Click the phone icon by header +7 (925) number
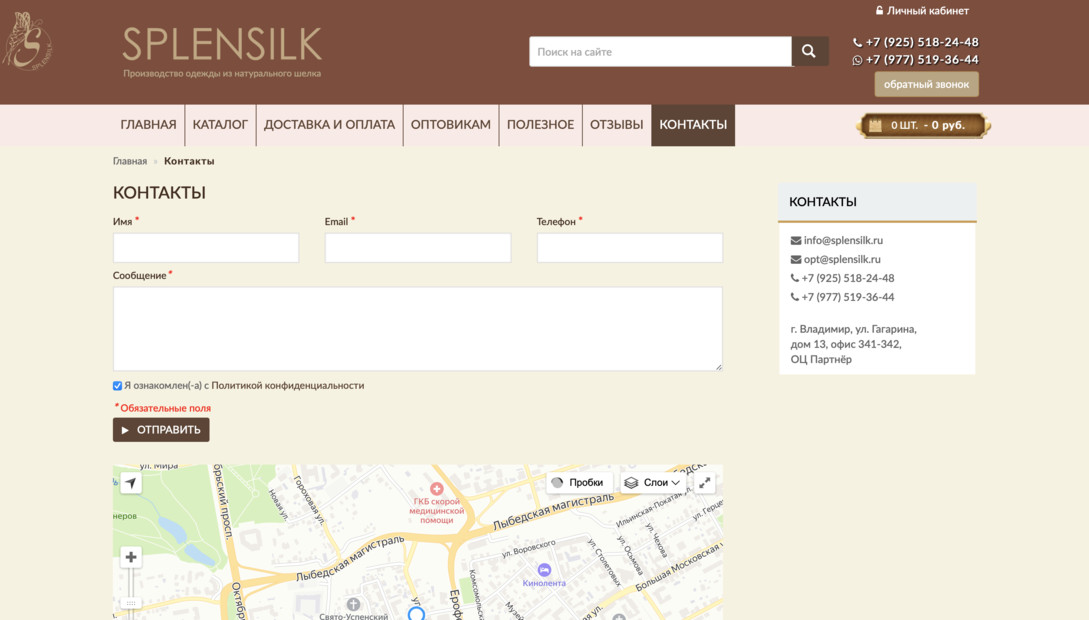 [x=857, y=42]
